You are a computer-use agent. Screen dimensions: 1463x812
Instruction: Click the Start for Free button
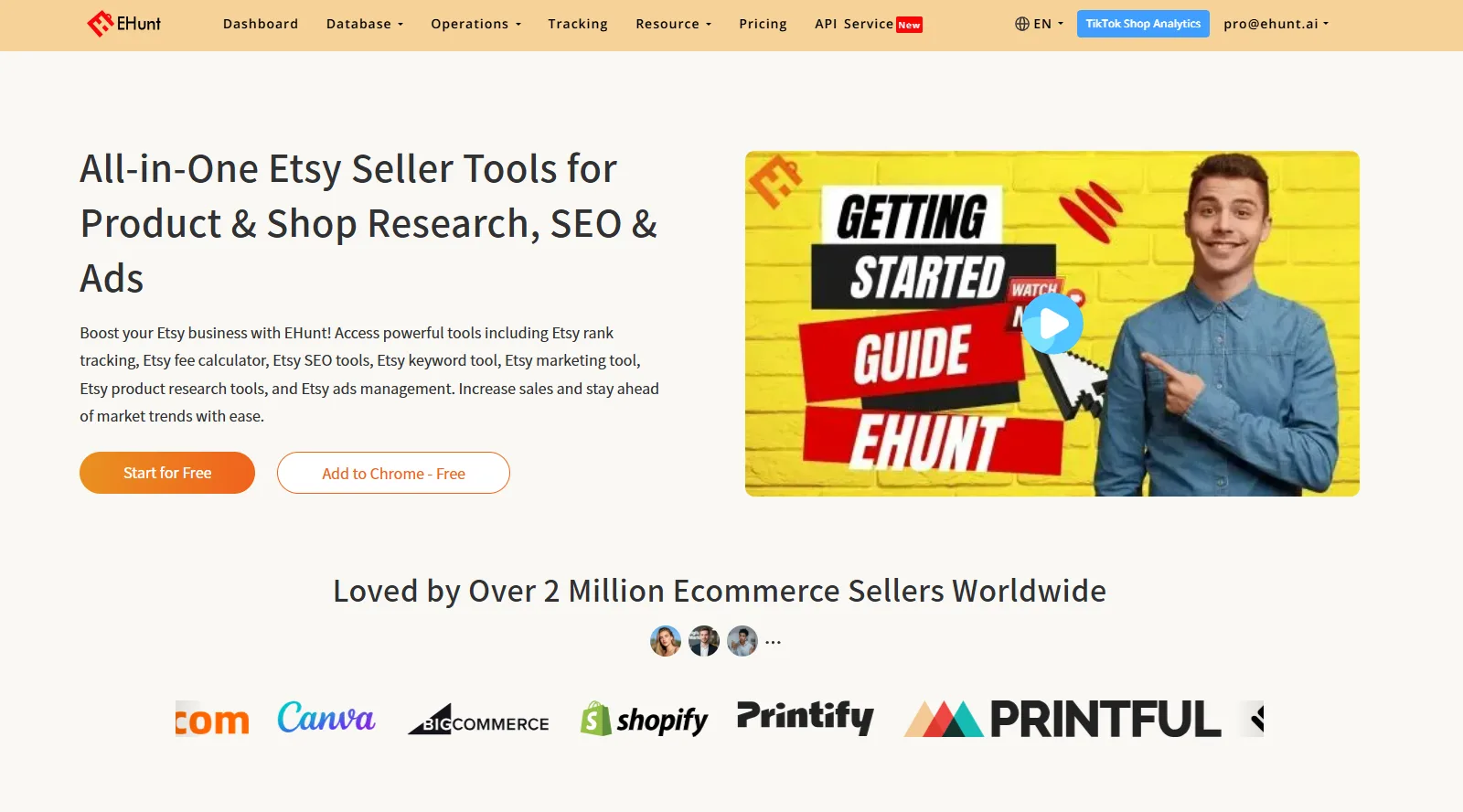[x=167, y=473]
